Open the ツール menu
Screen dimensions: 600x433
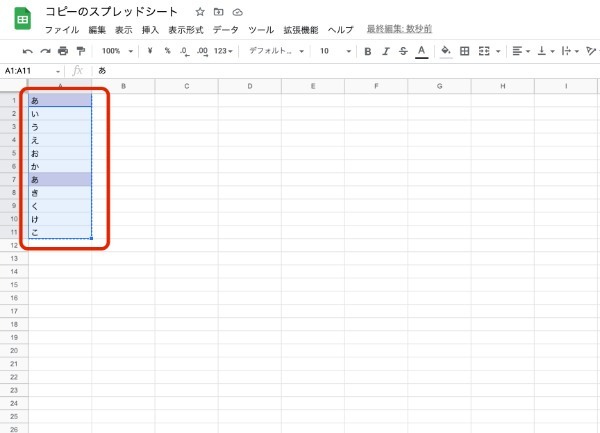(x=261, y=30)
